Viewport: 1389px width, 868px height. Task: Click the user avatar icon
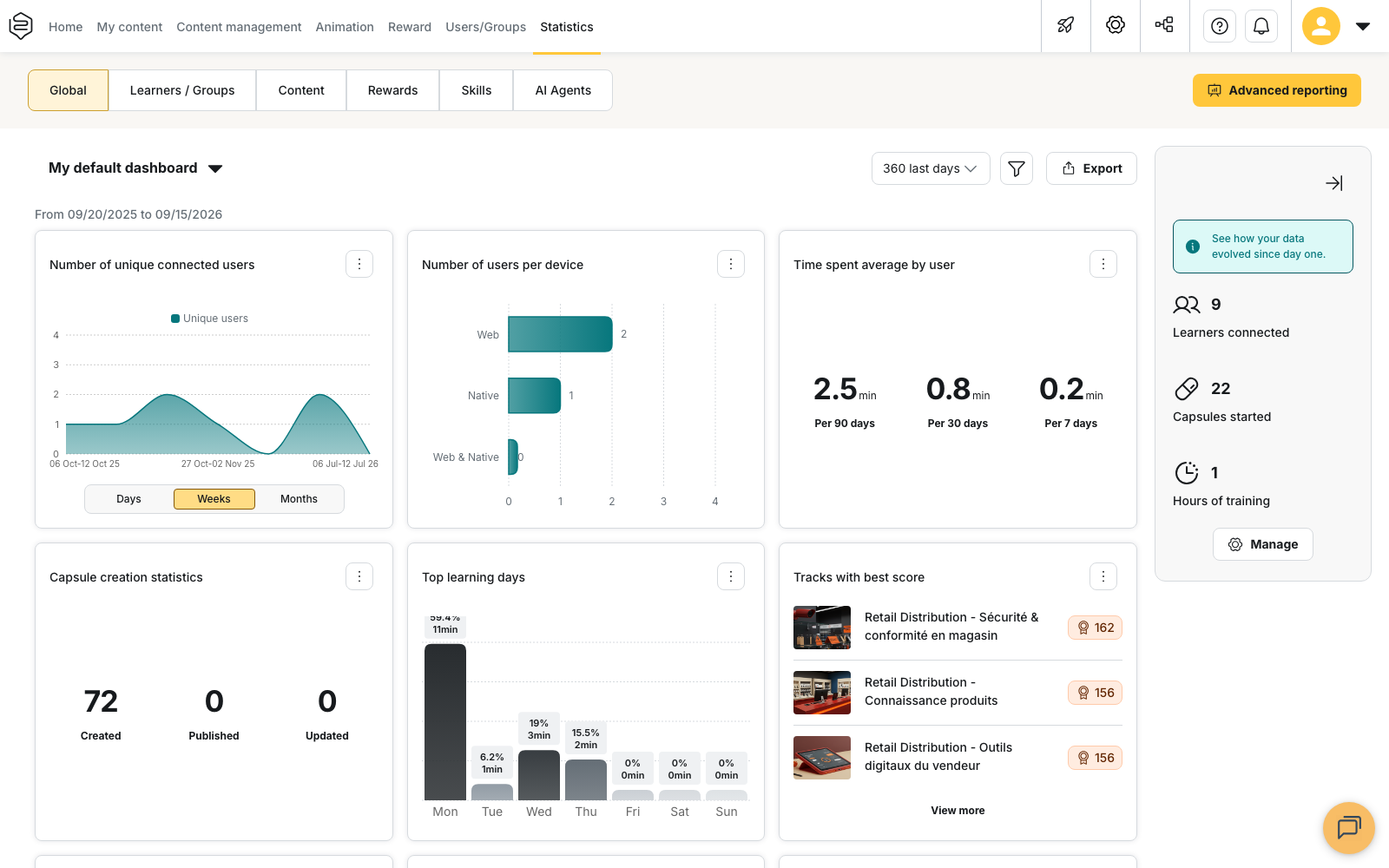[x=1321, y=26]
